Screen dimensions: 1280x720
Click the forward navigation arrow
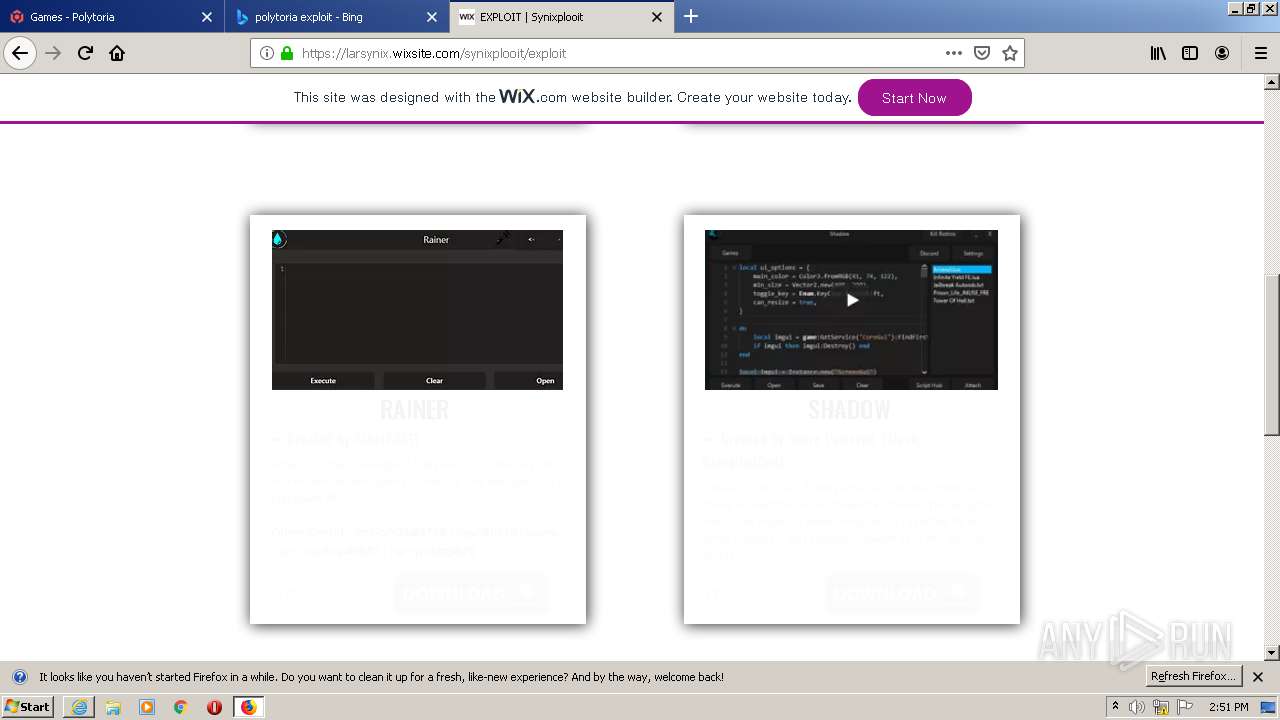tap(53, 53)
